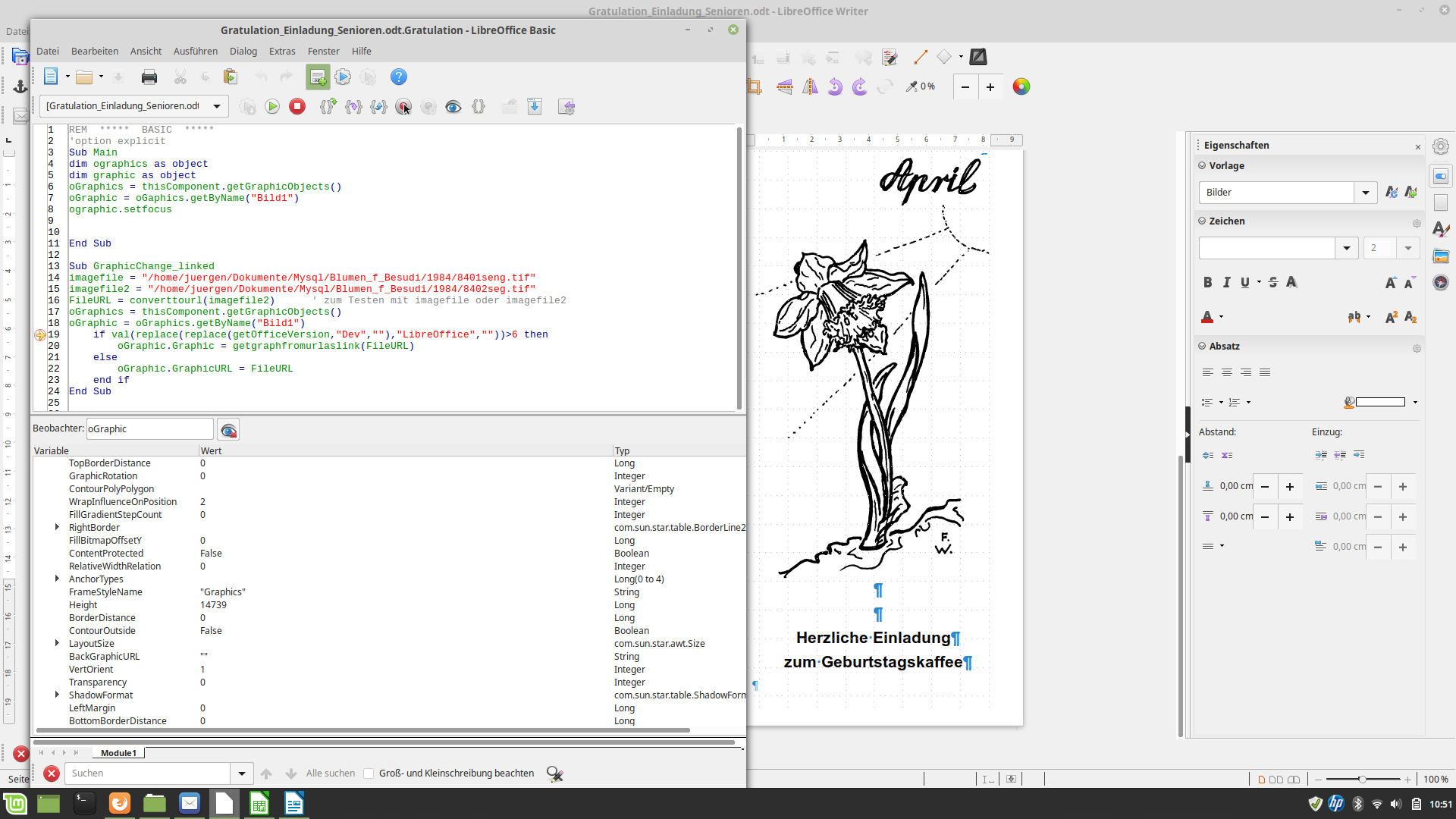Toggle breakpoint with the red dot icon
The height and width of the screenshot is (819, 1456).
(403, 107)
